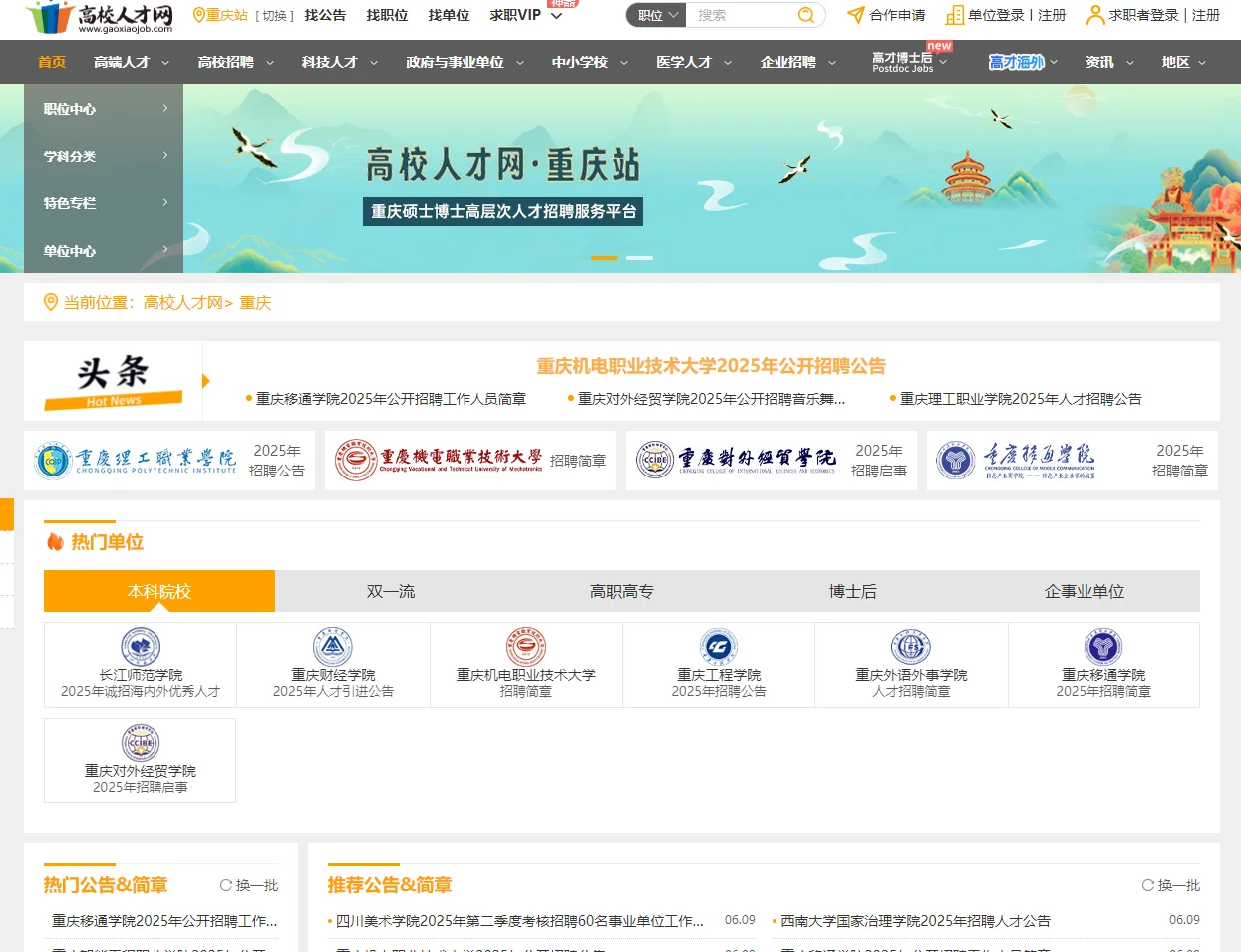点击本科院校高亮标签
Viewport: 1241px width, 952px height.
158,591
